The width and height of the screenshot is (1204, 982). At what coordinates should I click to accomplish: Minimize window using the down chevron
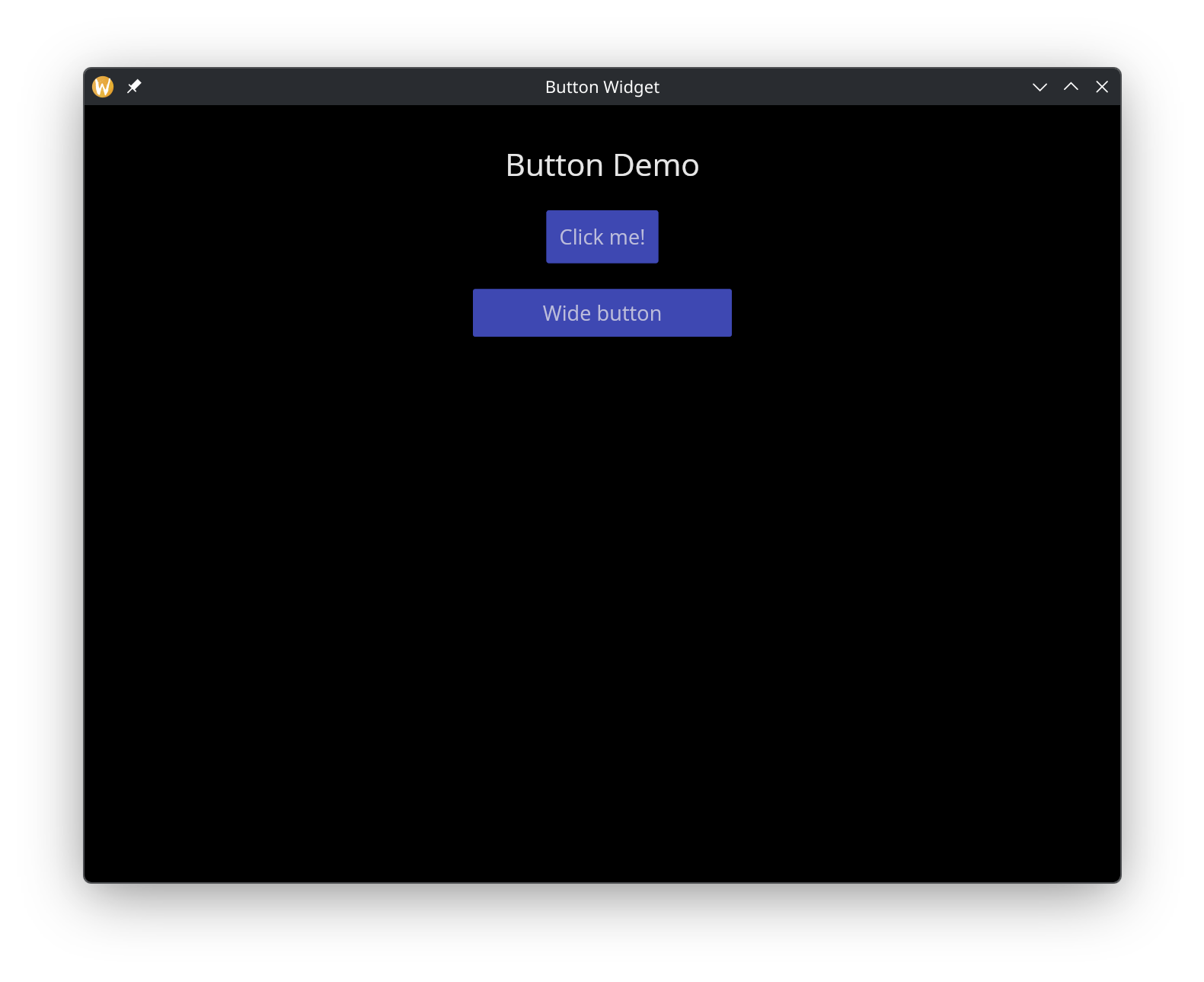point(1040,87)
